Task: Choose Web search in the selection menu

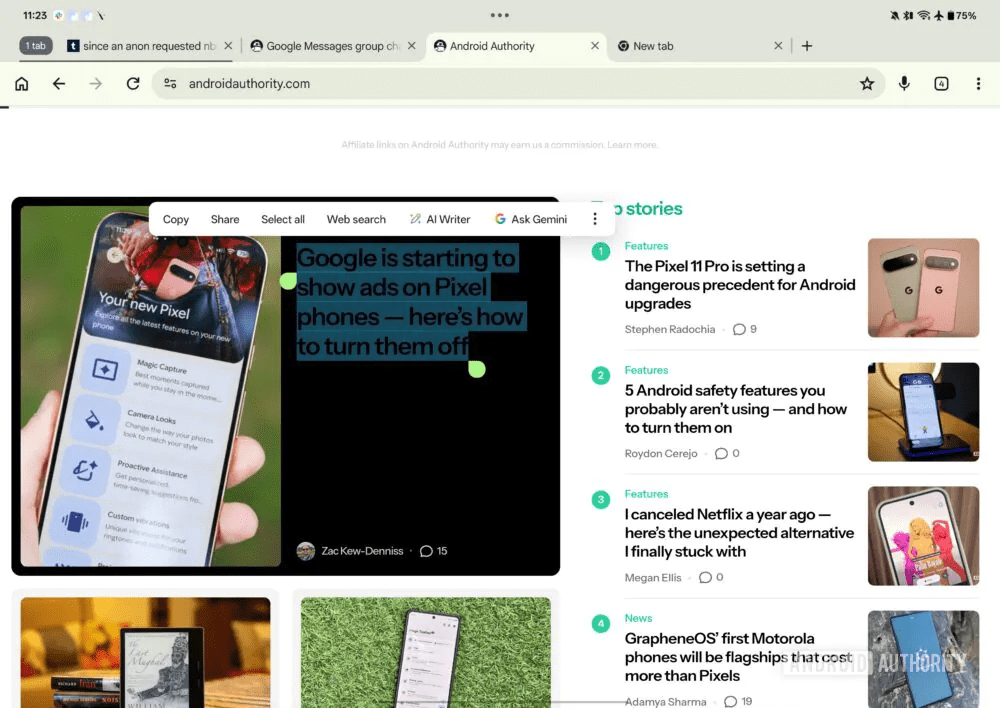Action: [x=356, y=219]
